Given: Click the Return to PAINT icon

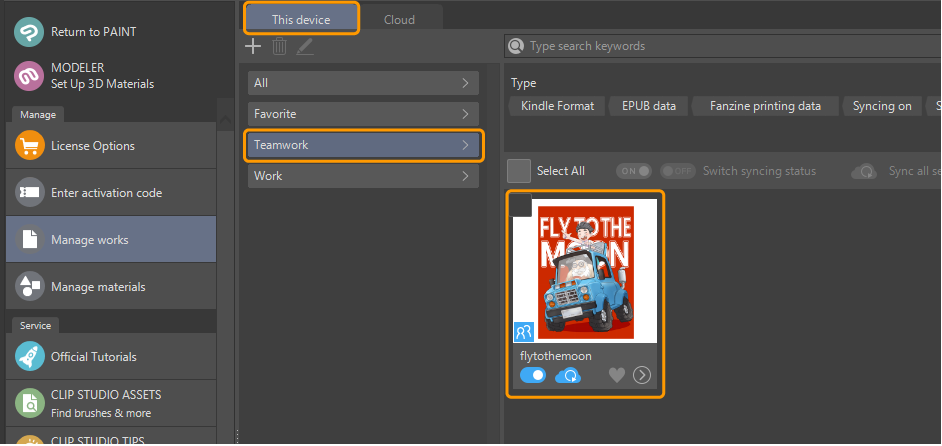Looking at the screenshot, I should (29, 32).
